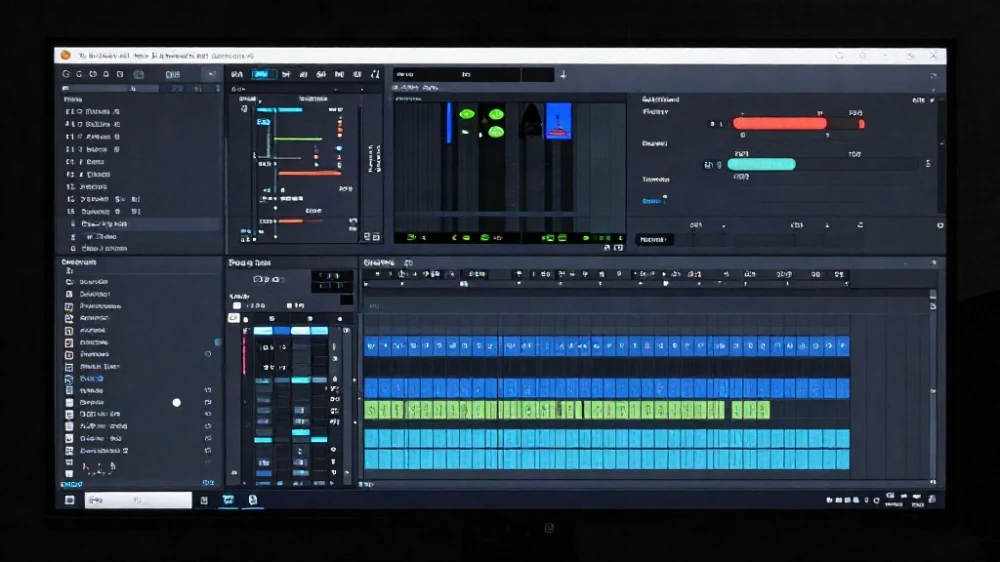Select the green clip track in the timeline

point(566,410)
